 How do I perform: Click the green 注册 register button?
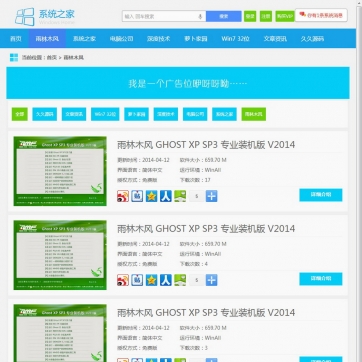coord(266,16)
